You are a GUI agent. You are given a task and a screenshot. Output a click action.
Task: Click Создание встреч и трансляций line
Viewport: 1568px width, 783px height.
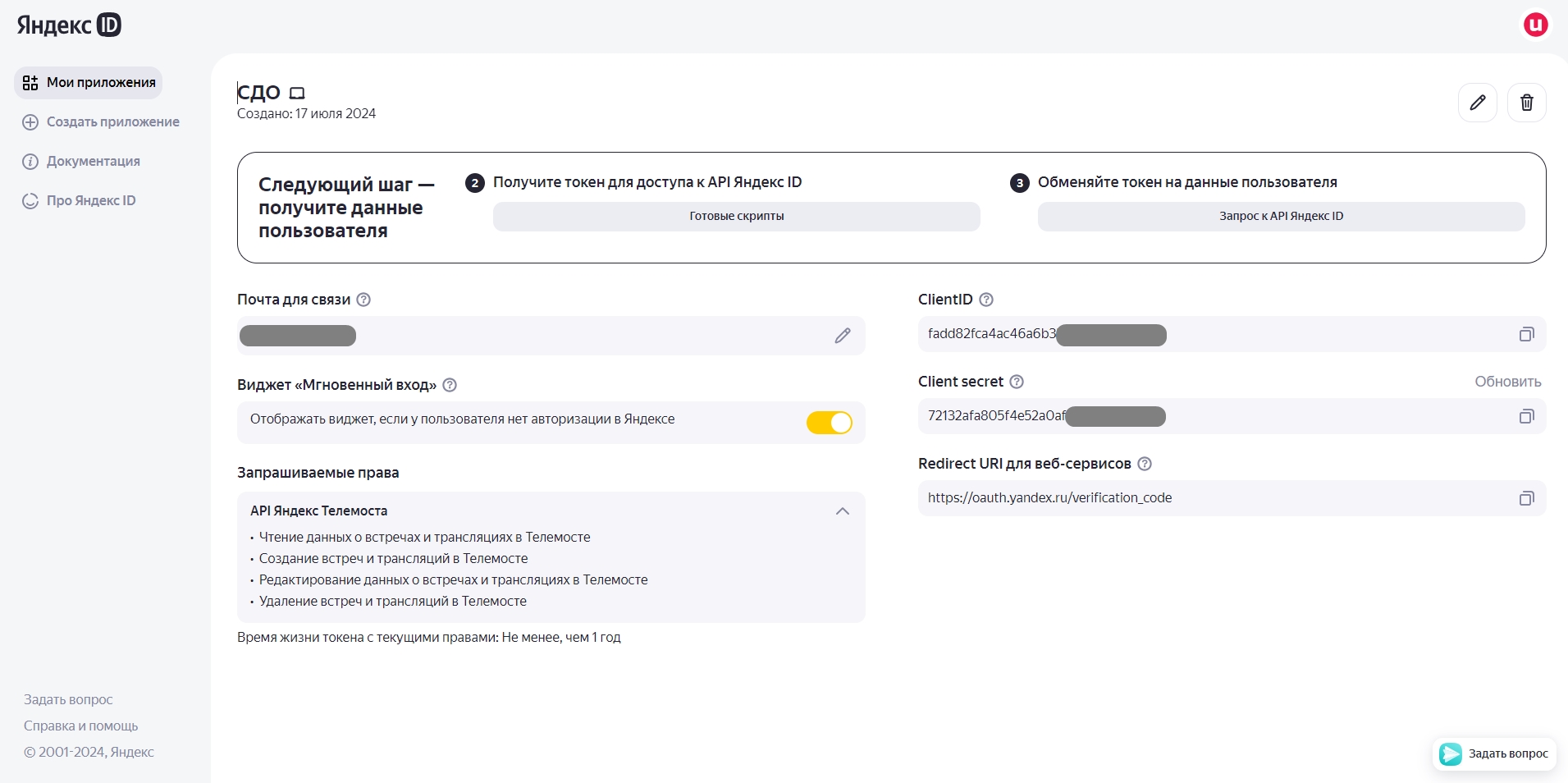coord(393,558)
